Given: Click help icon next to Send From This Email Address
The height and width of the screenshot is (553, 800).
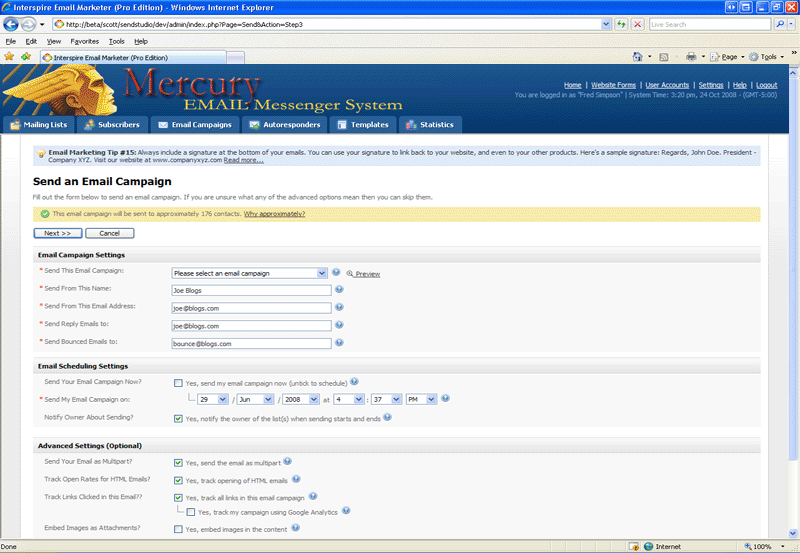Looking at the screenshot, I should 339,307.
